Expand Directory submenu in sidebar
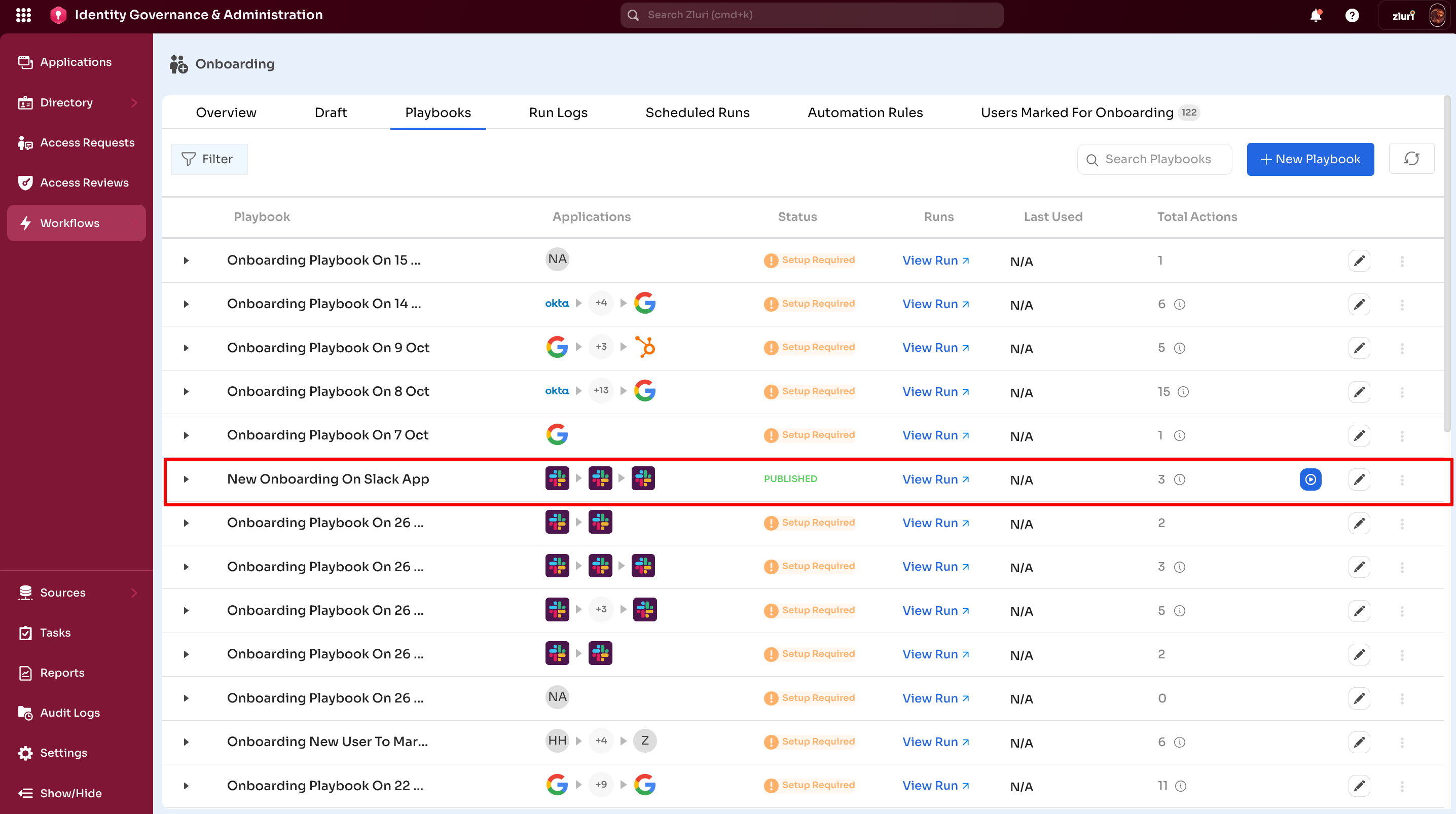The image size is (1456, 814). [x=134, y=103]
